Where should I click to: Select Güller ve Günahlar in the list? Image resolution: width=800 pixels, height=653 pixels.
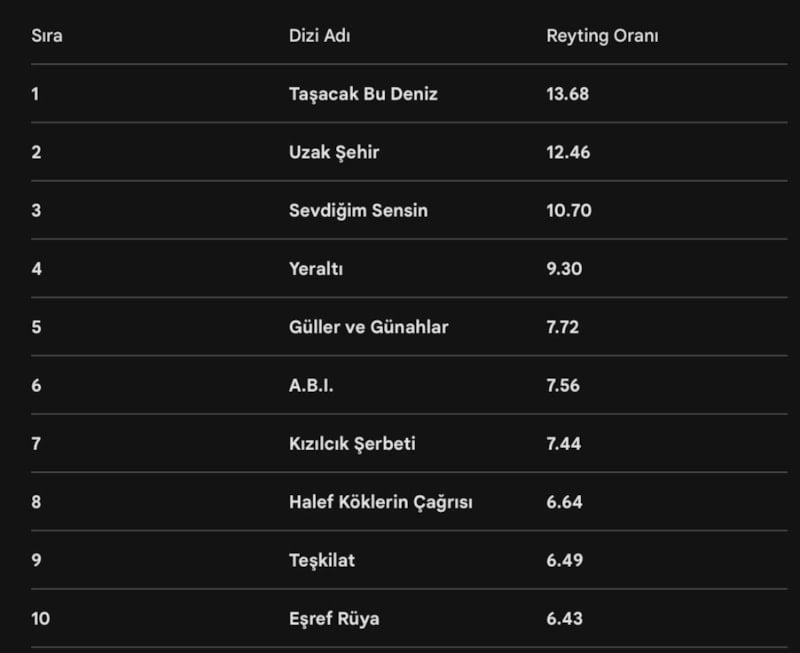point(368,327)
